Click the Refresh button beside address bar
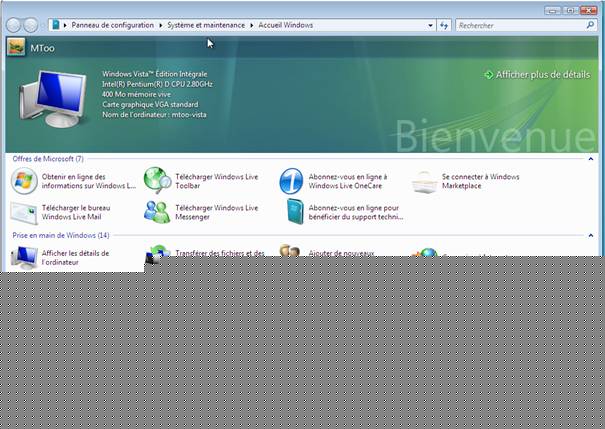Viewport: 605px width, 429px height. [x=443, y=24]
